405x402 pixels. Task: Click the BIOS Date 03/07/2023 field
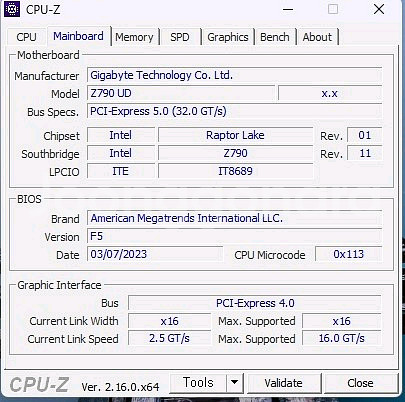tap(155, 254)
